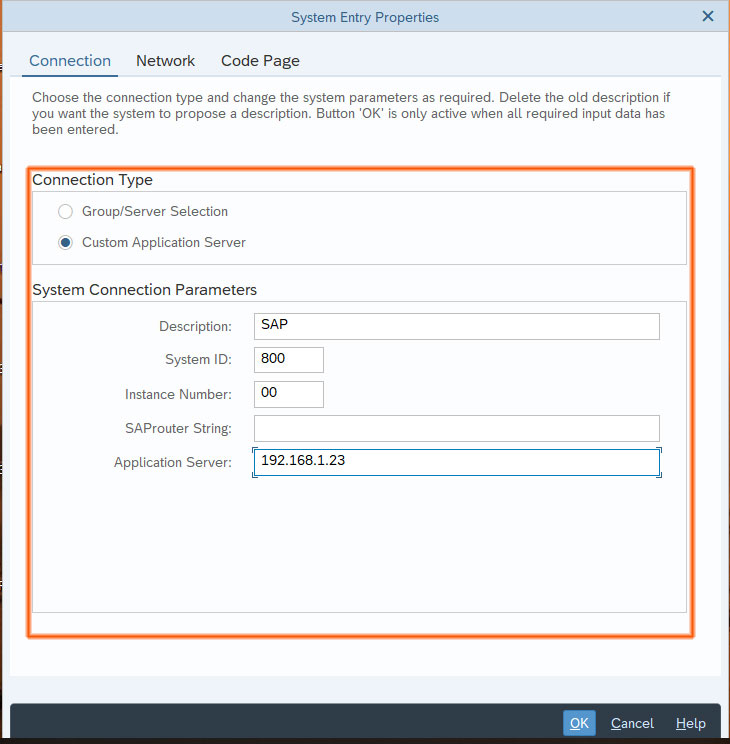Screen dimensions: 730x744
Task: Open the Network tab
Action: [165, 61]
